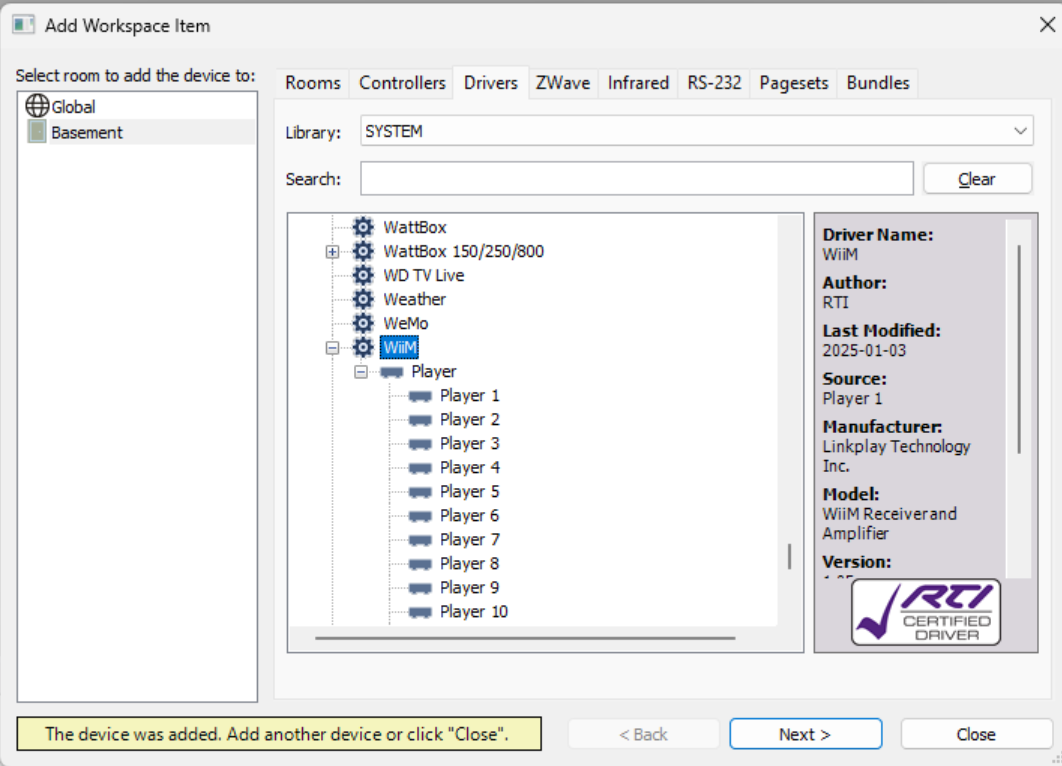Select the Player 1 label
Image resolution: width=1062 pixels, height=766 pixels.
coord(469,396)
